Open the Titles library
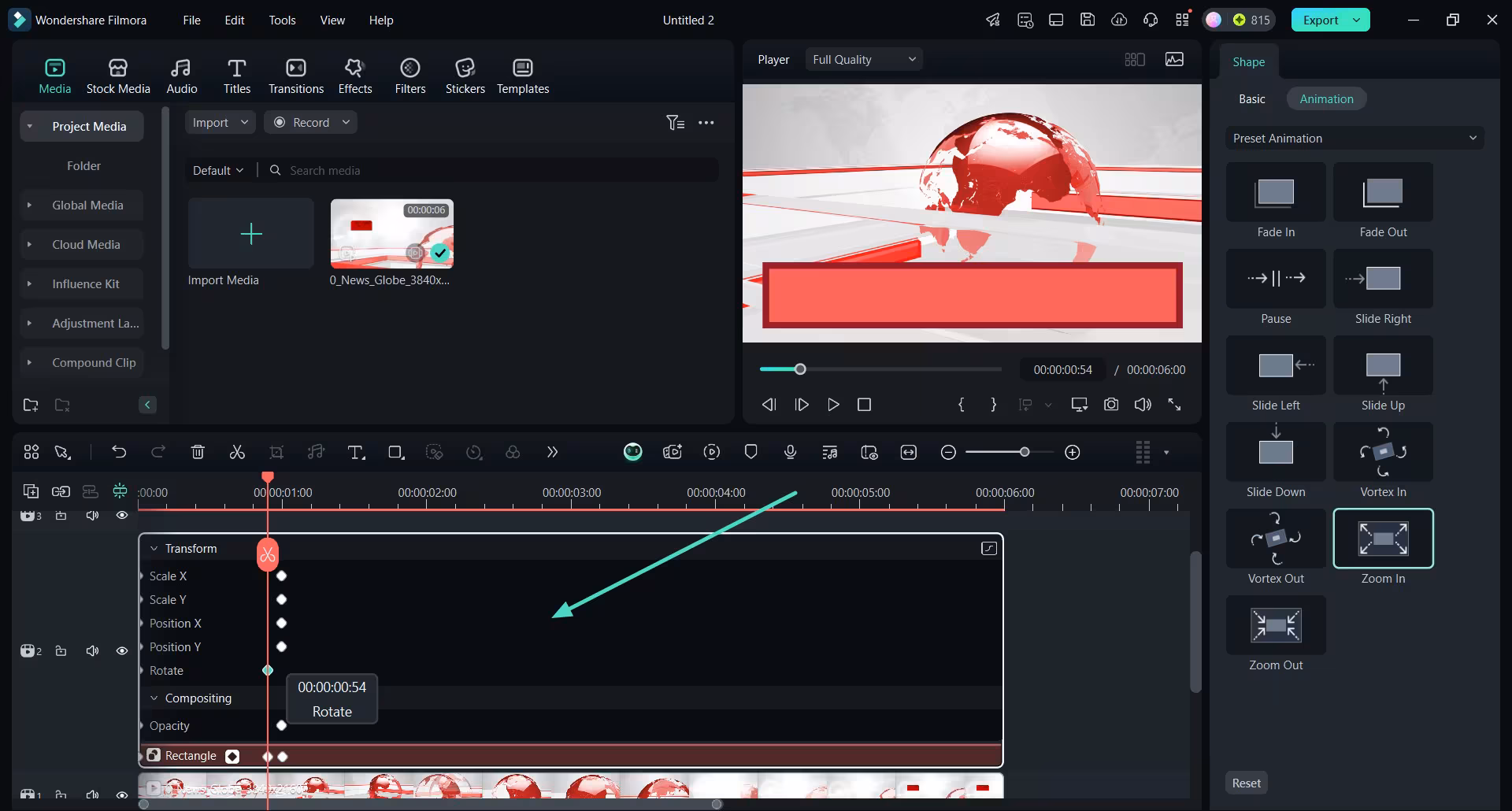The width and height of the screenshot is (1512, 811). pyautogui.click(x=237, y=76)
